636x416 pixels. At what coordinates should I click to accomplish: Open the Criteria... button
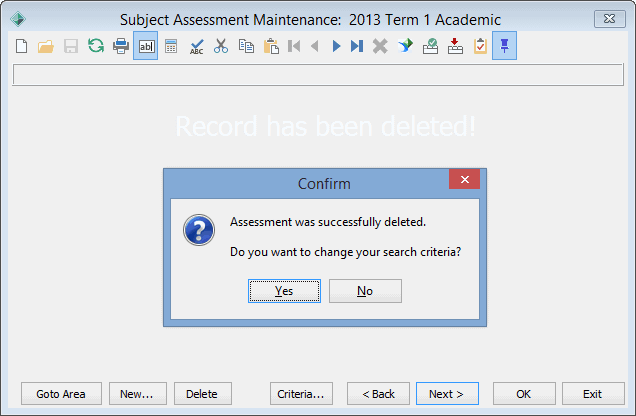click(301, 394)
